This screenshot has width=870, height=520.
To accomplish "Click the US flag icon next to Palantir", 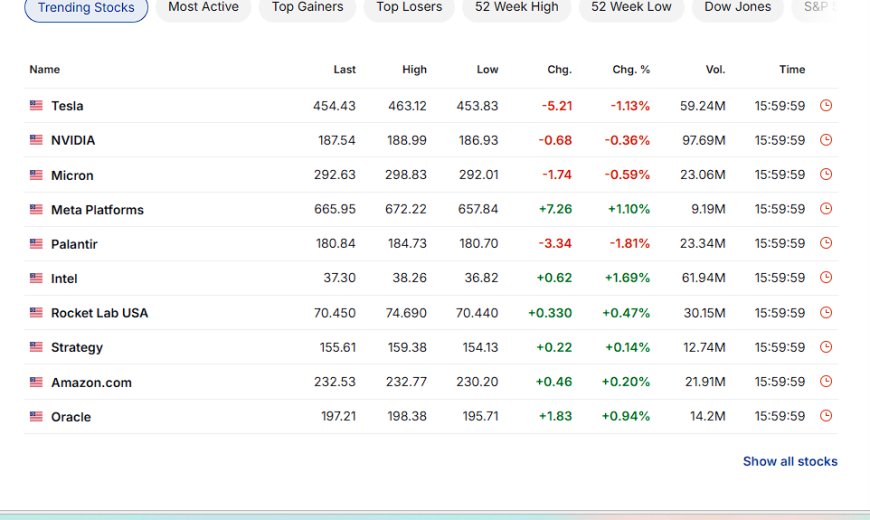I will coord(36,244).
